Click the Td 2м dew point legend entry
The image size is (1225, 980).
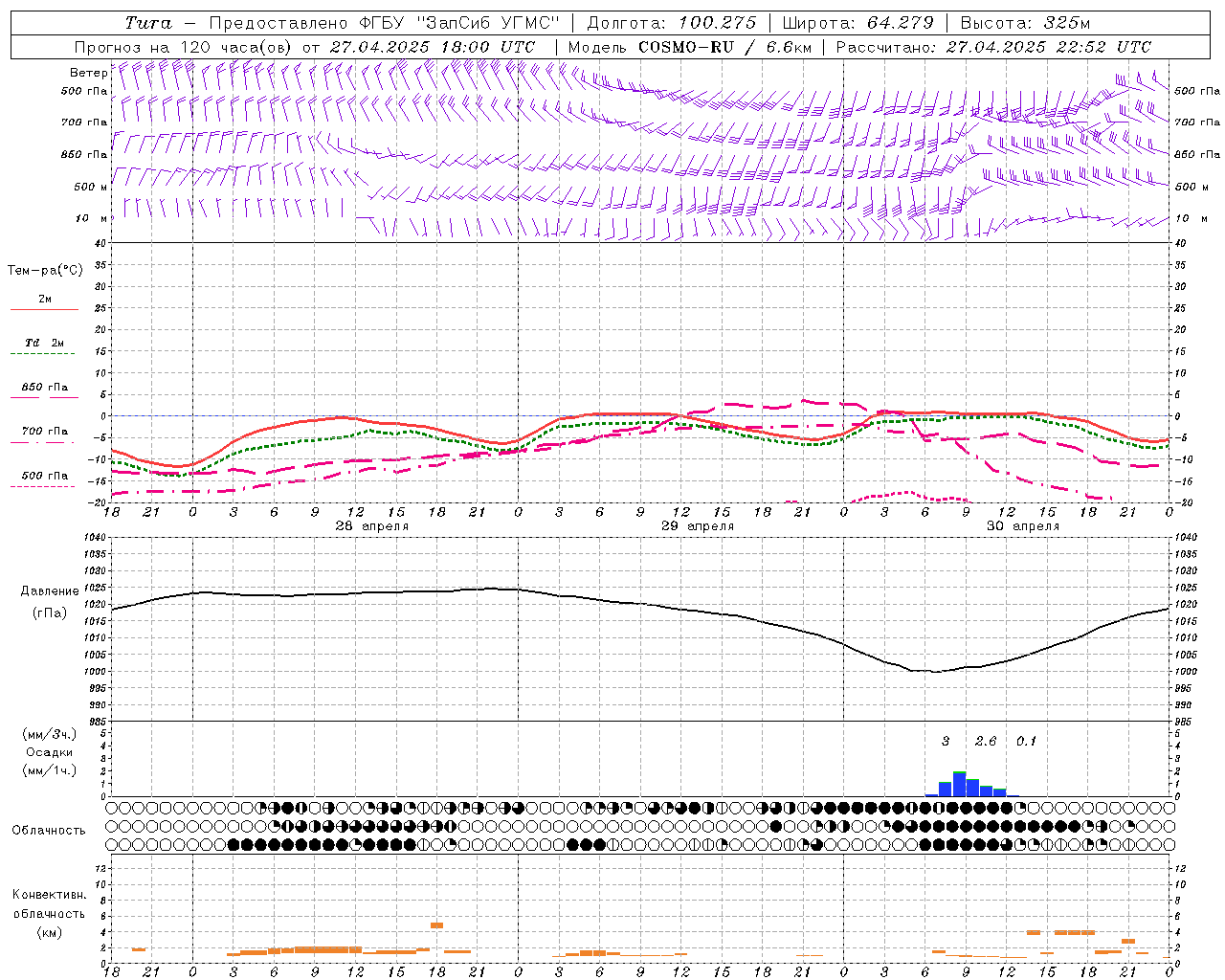[45, 343]
